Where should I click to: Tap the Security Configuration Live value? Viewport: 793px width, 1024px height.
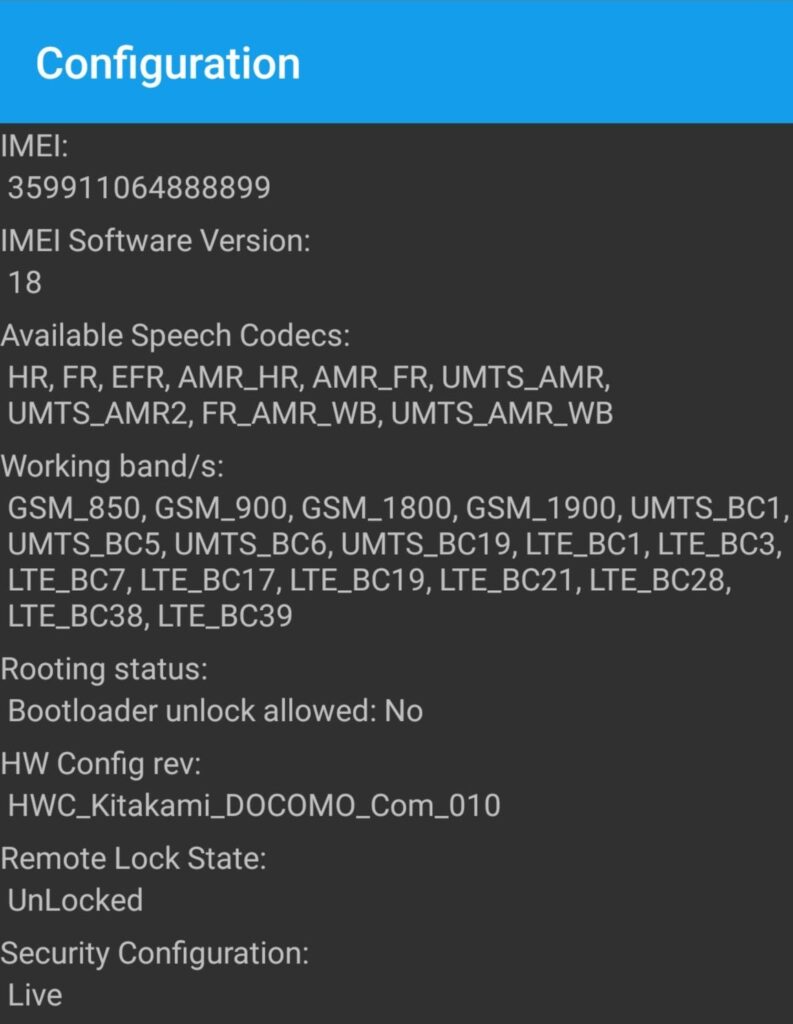[x=35, y=995]
